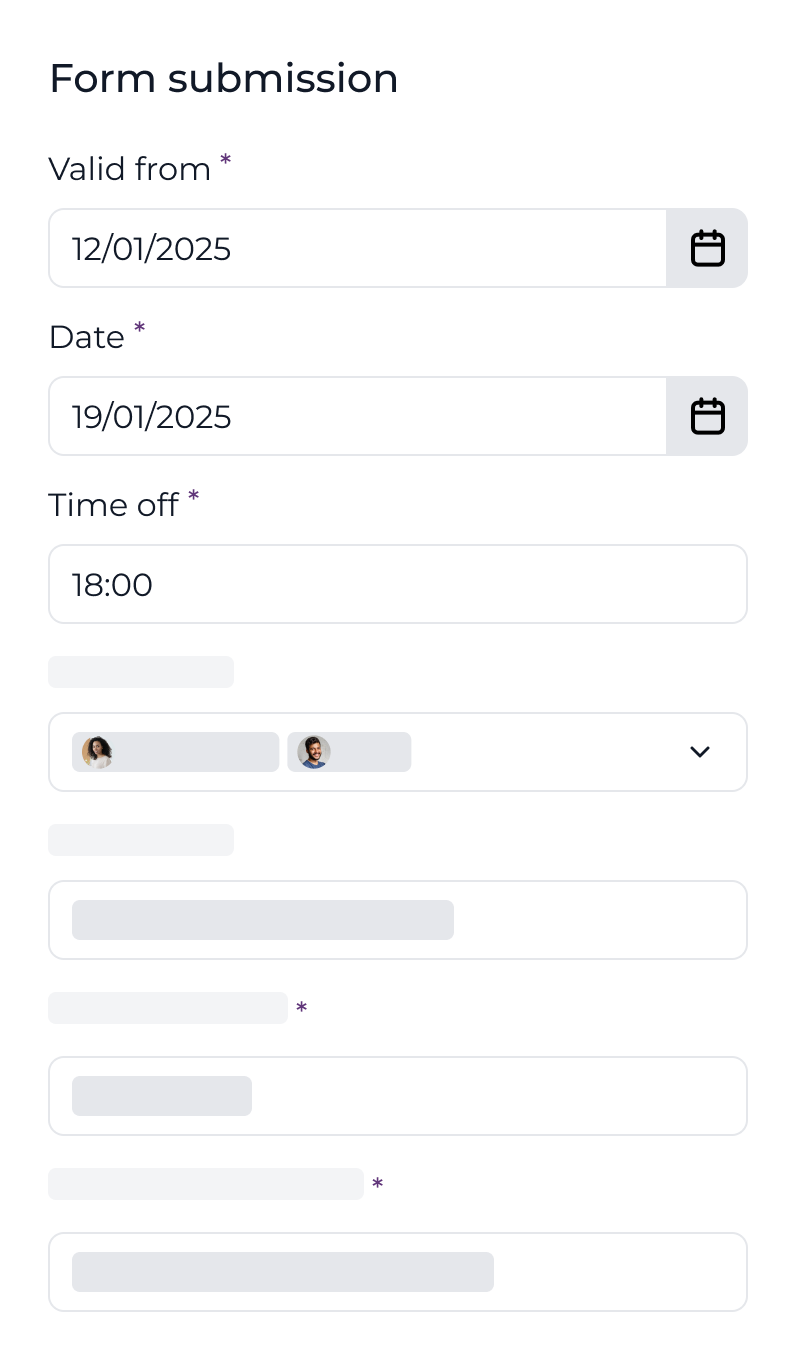Select the Valid from date input
The height and width of the screenshot is (1360, 796).
tap(350, 248)
